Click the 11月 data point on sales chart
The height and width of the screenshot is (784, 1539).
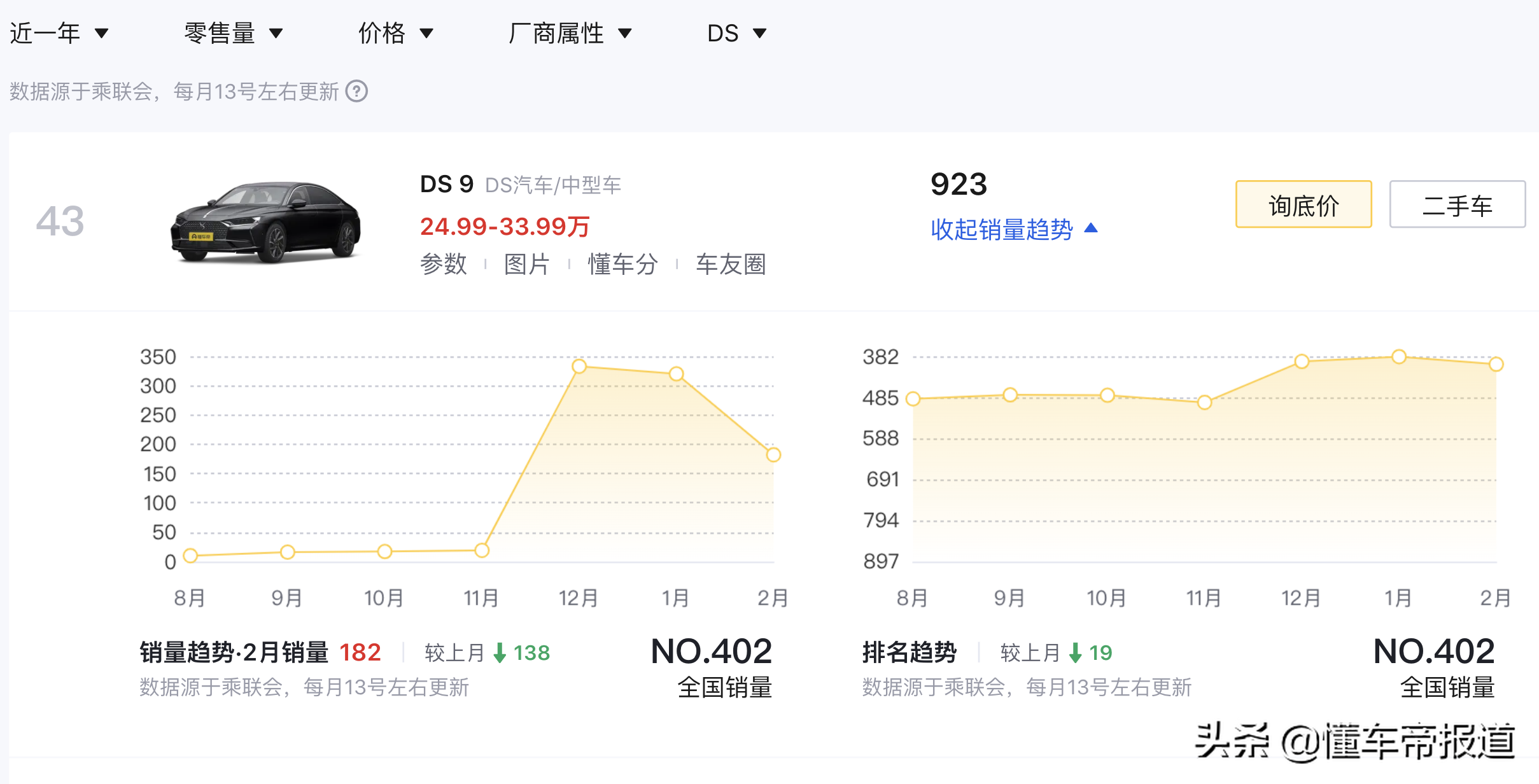pos(482,550)
